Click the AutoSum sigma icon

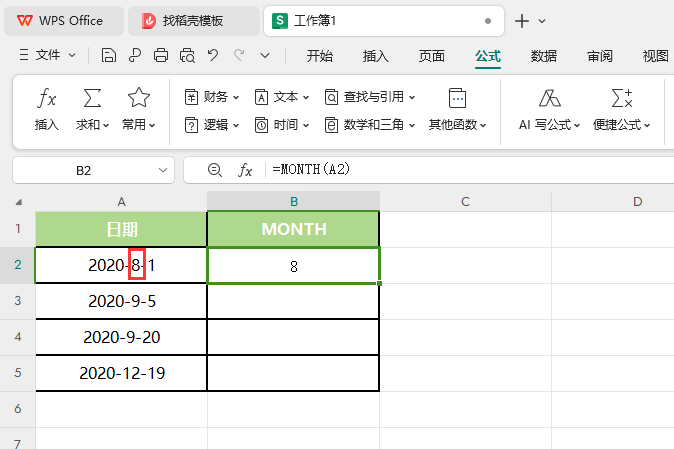tap(92, 98)
